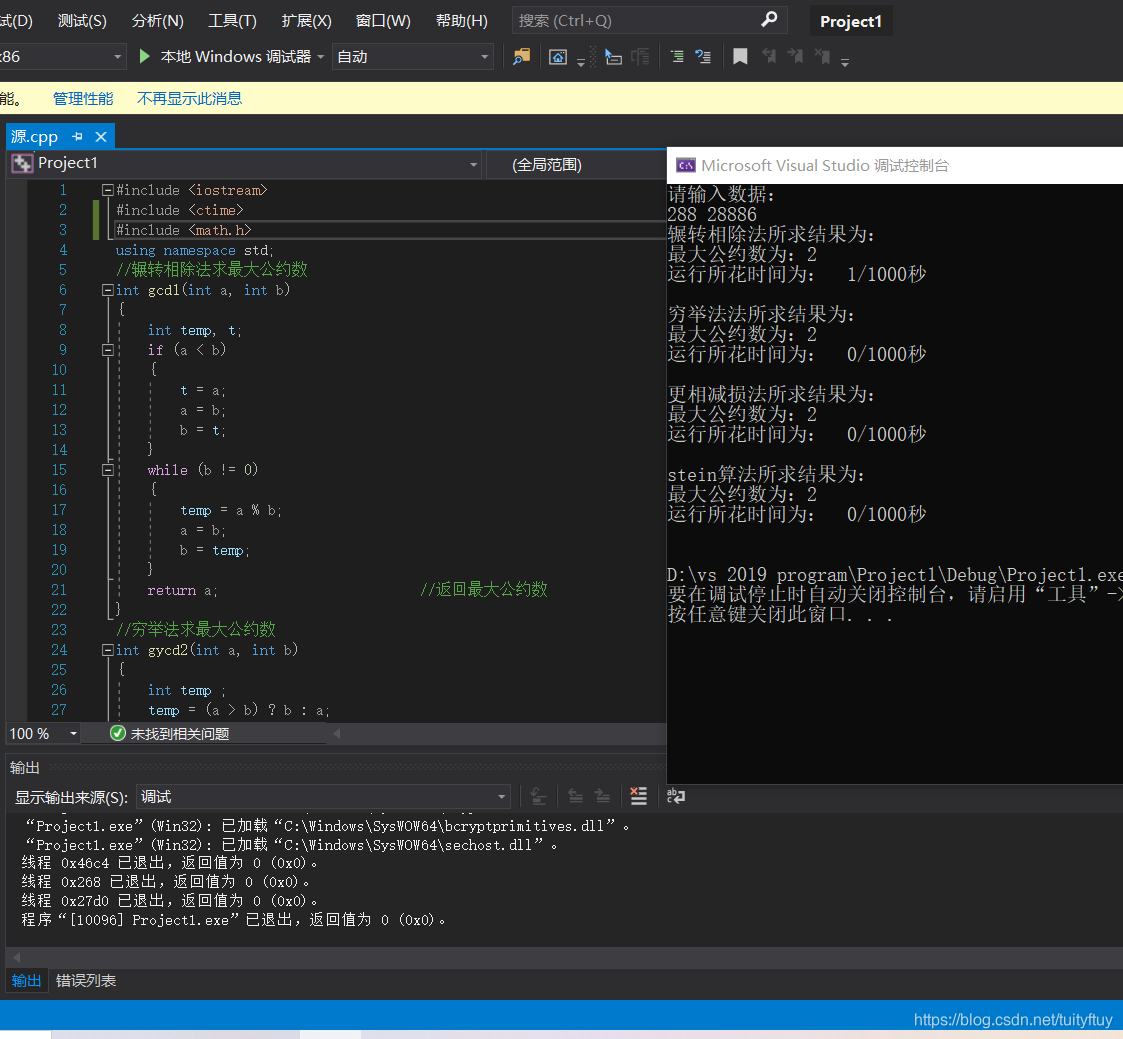The width and height of the screenshot is (1123, 1039).
Task: Toggle pin state of 源.cpp tab
Action: click(x=76, y=136)
